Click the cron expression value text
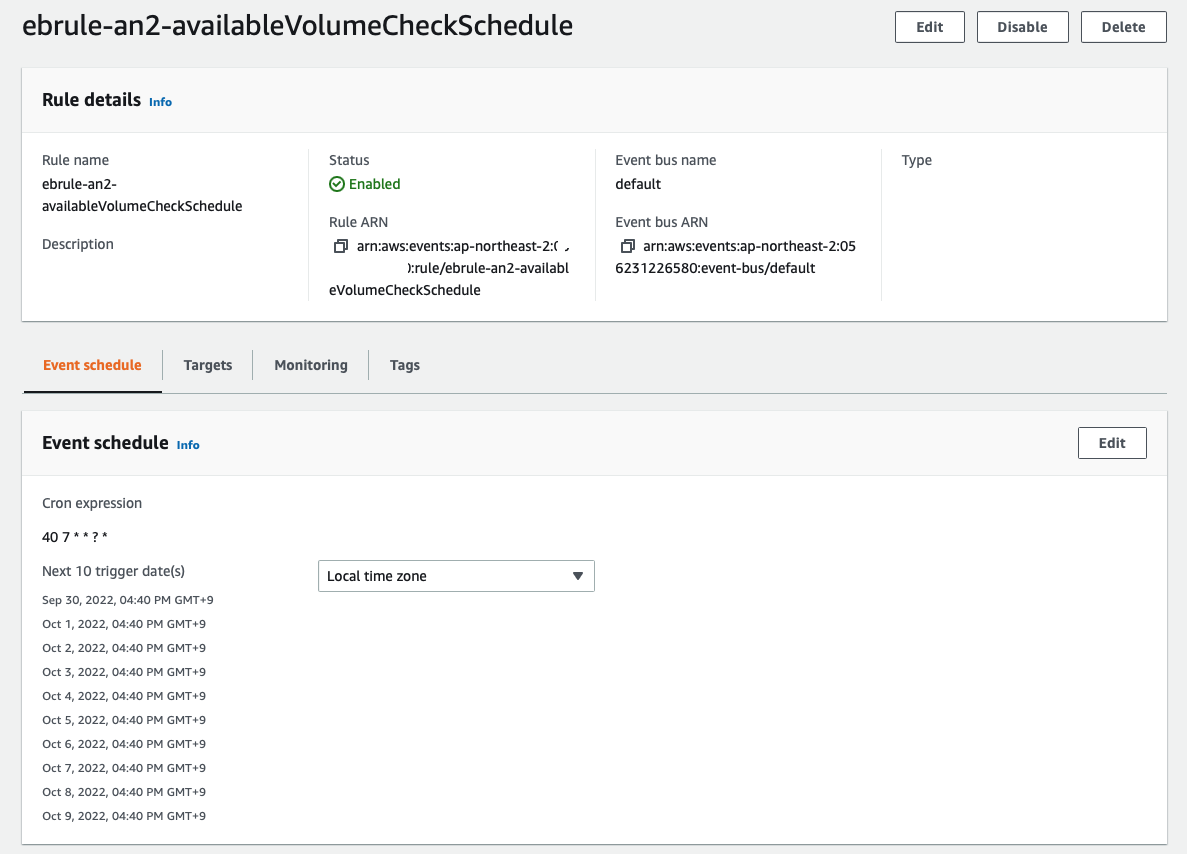The image size is (1187, 854). pos(75,537)
